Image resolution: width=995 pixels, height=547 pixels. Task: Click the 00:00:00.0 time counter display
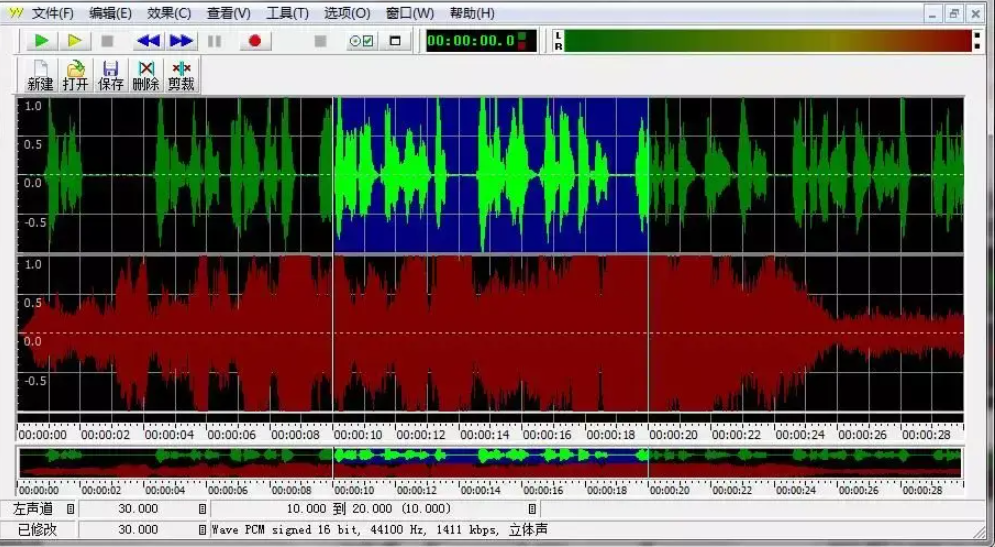click(471, 41)
